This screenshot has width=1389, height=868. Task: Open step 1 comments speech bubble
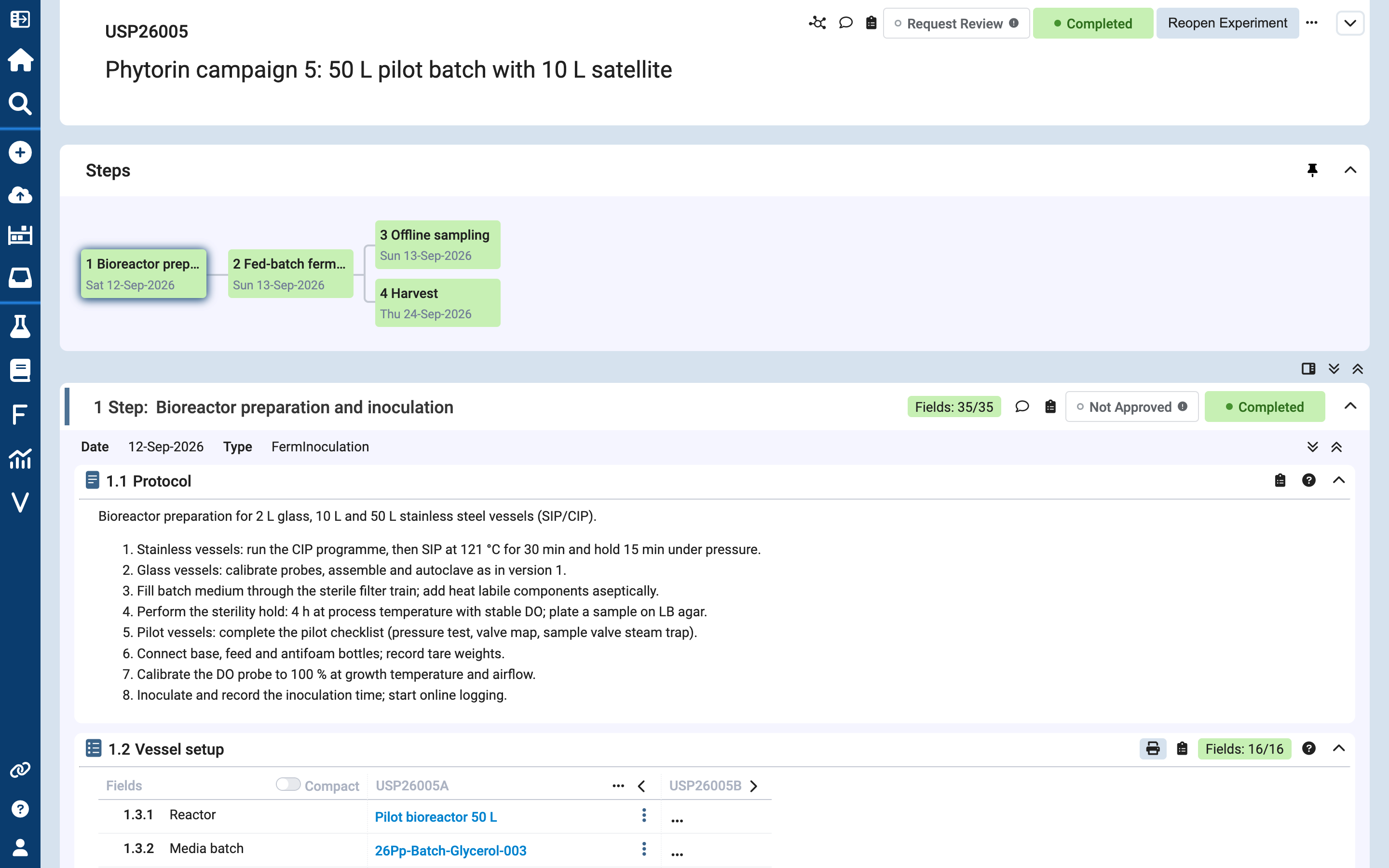coord(1021,407)
